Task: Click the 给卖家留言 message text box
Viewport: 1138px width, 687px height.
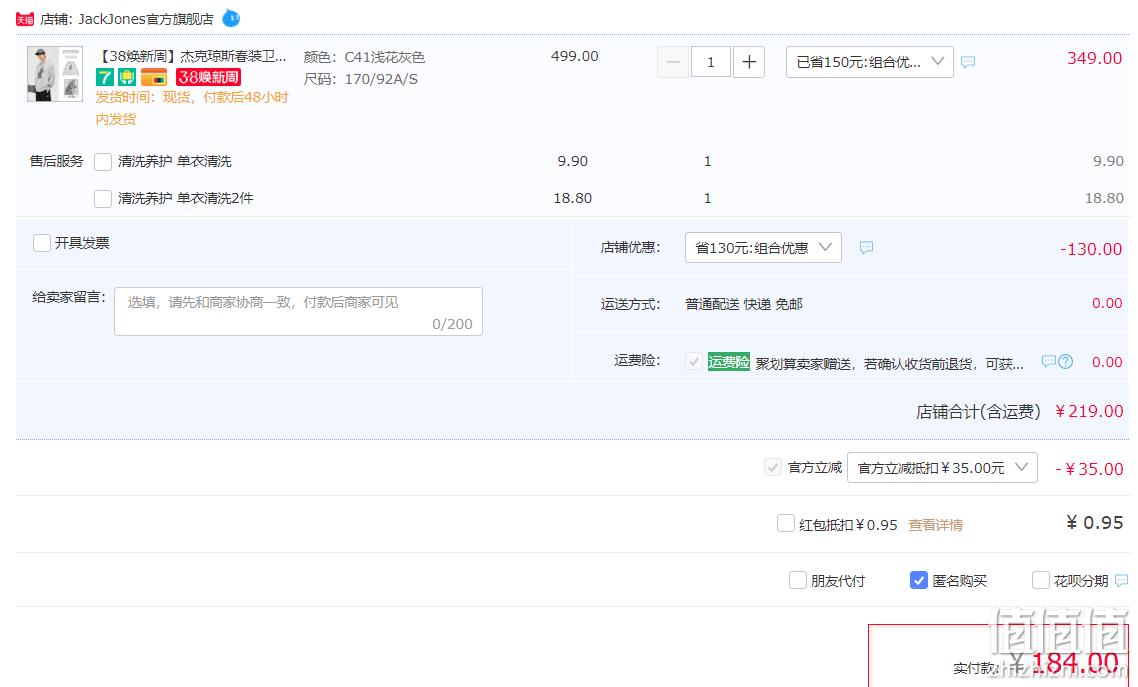Action: [298, 311]
